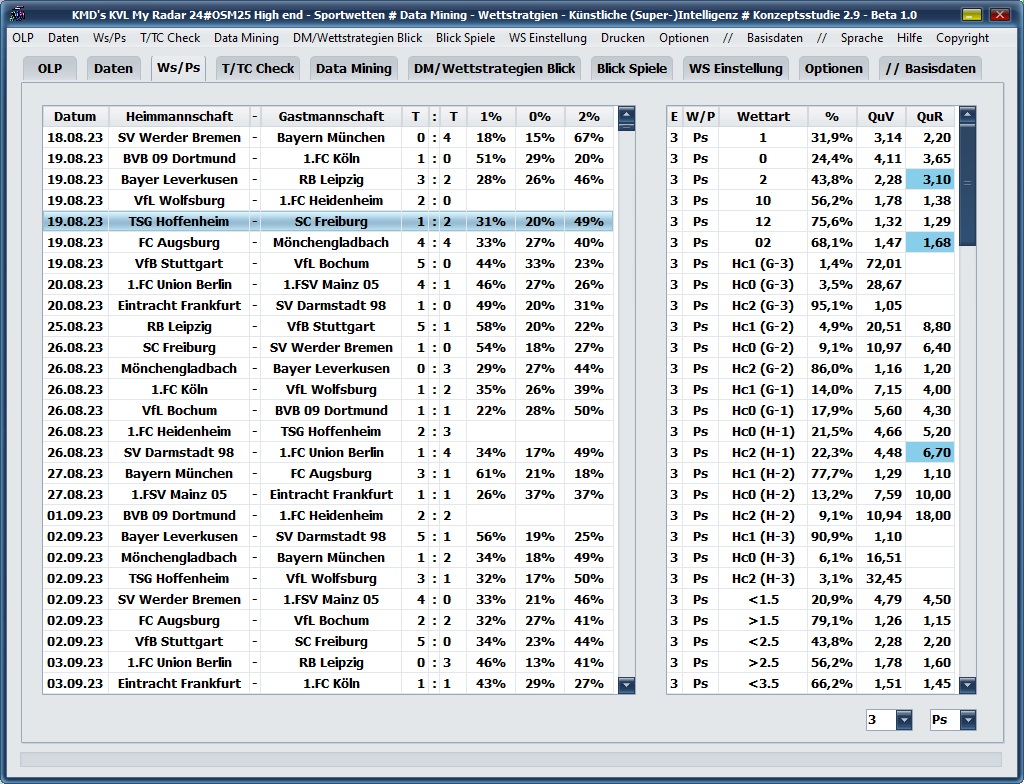Click the matches table scroll-up arrow
Image resolution: width=1024 pixels, height=784 pixels.
[x=626, y=114]
